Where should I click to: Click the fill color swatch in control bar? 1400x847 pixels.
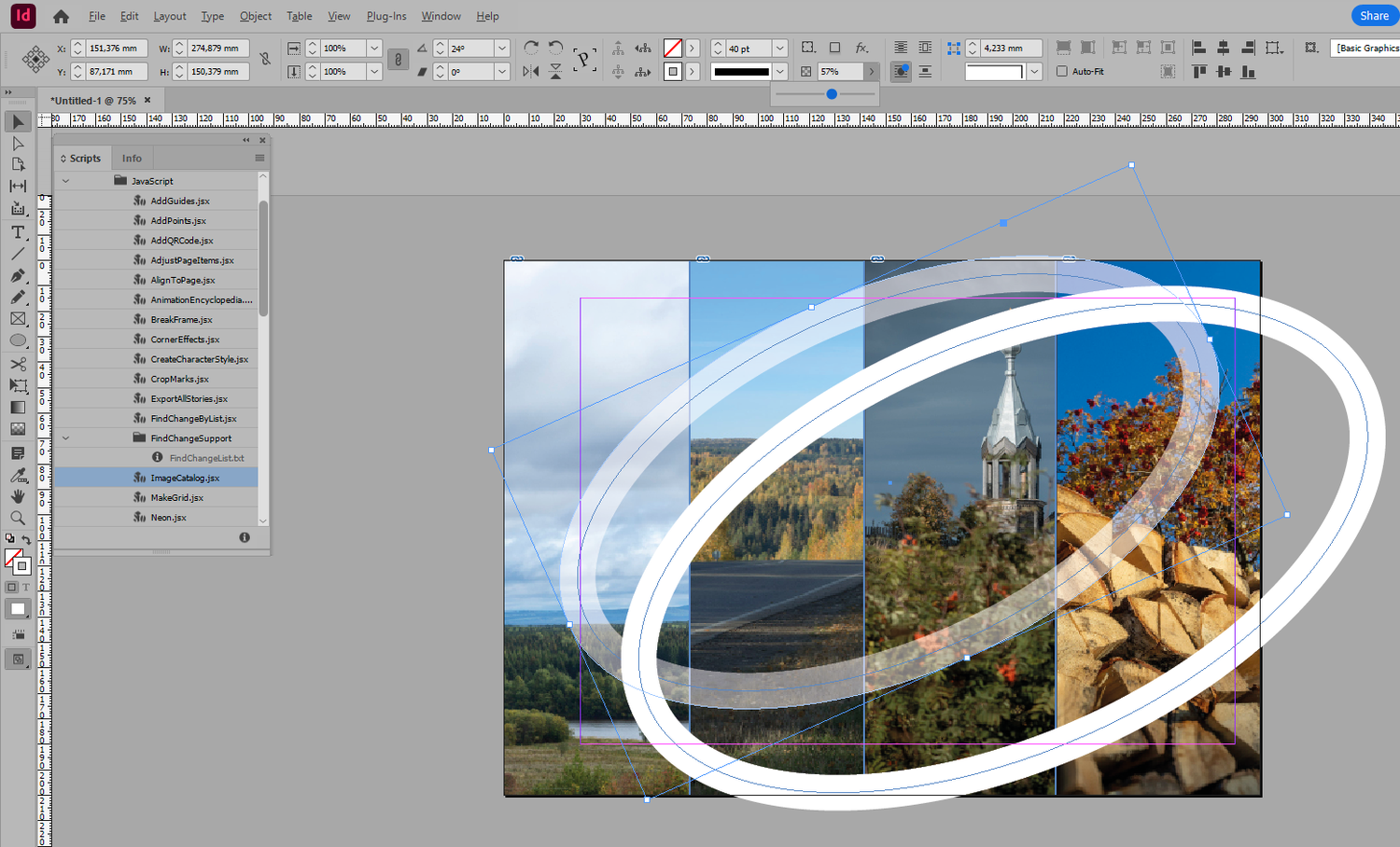(x=672, y=48)
